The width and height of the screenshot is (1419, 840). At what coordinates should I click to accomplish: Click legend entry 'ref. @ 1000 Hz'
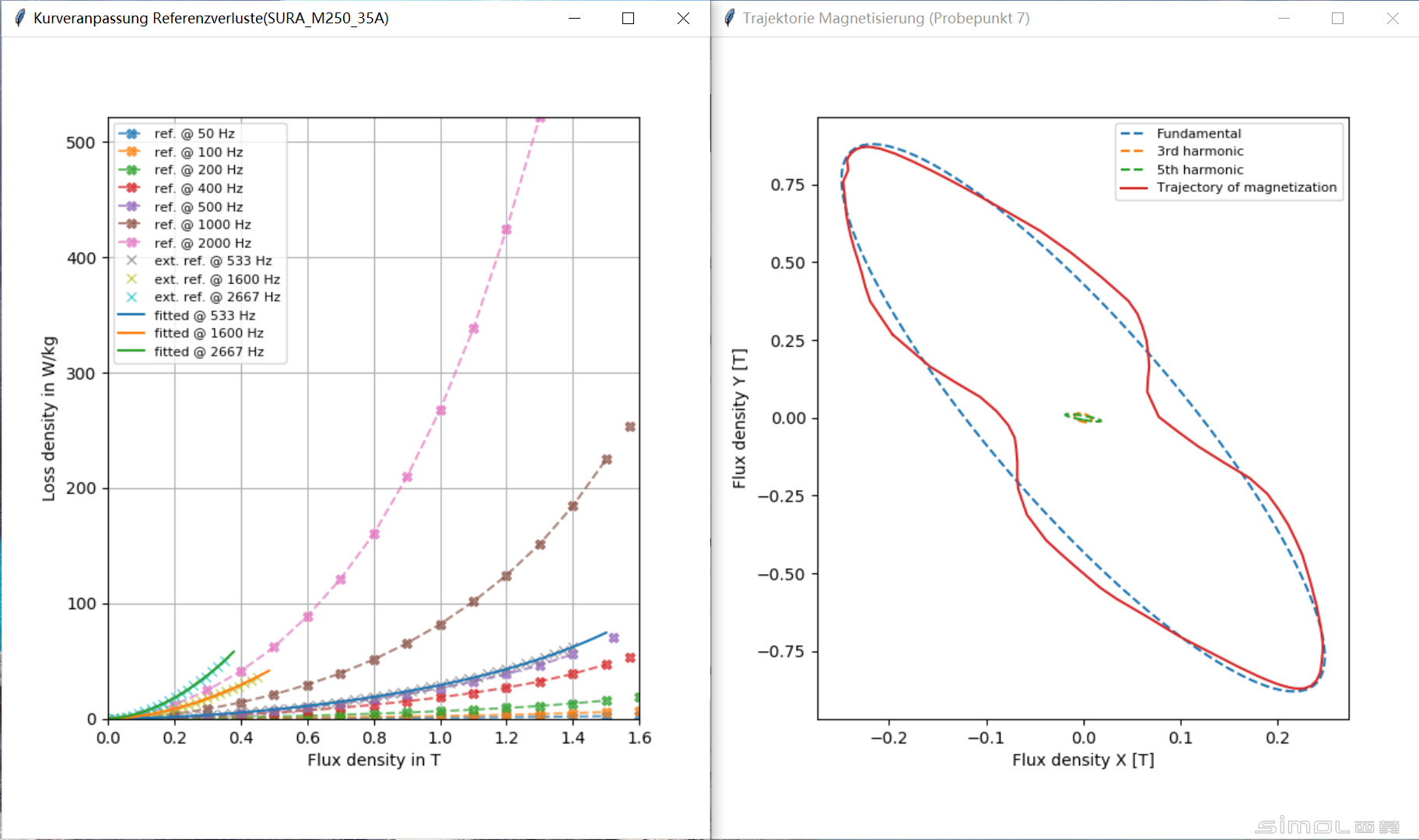[184, 225]
